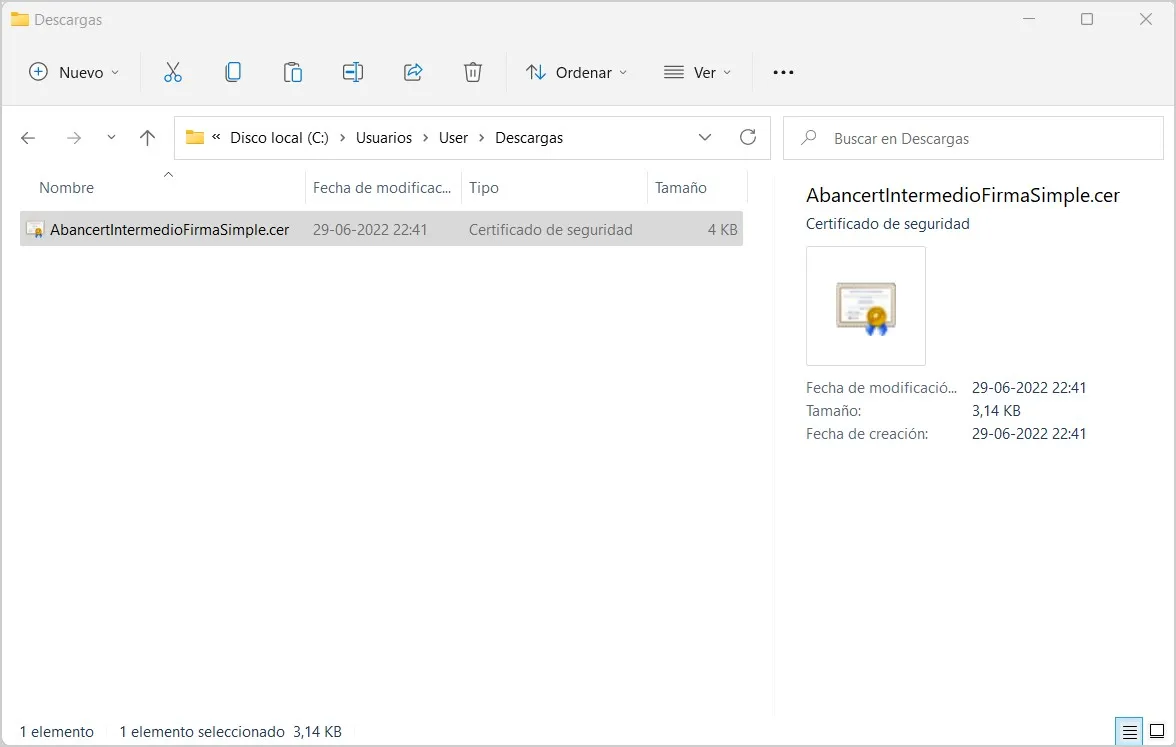
Task: Click Certificado de seguridad type cell in list
Action: point(550,230)
